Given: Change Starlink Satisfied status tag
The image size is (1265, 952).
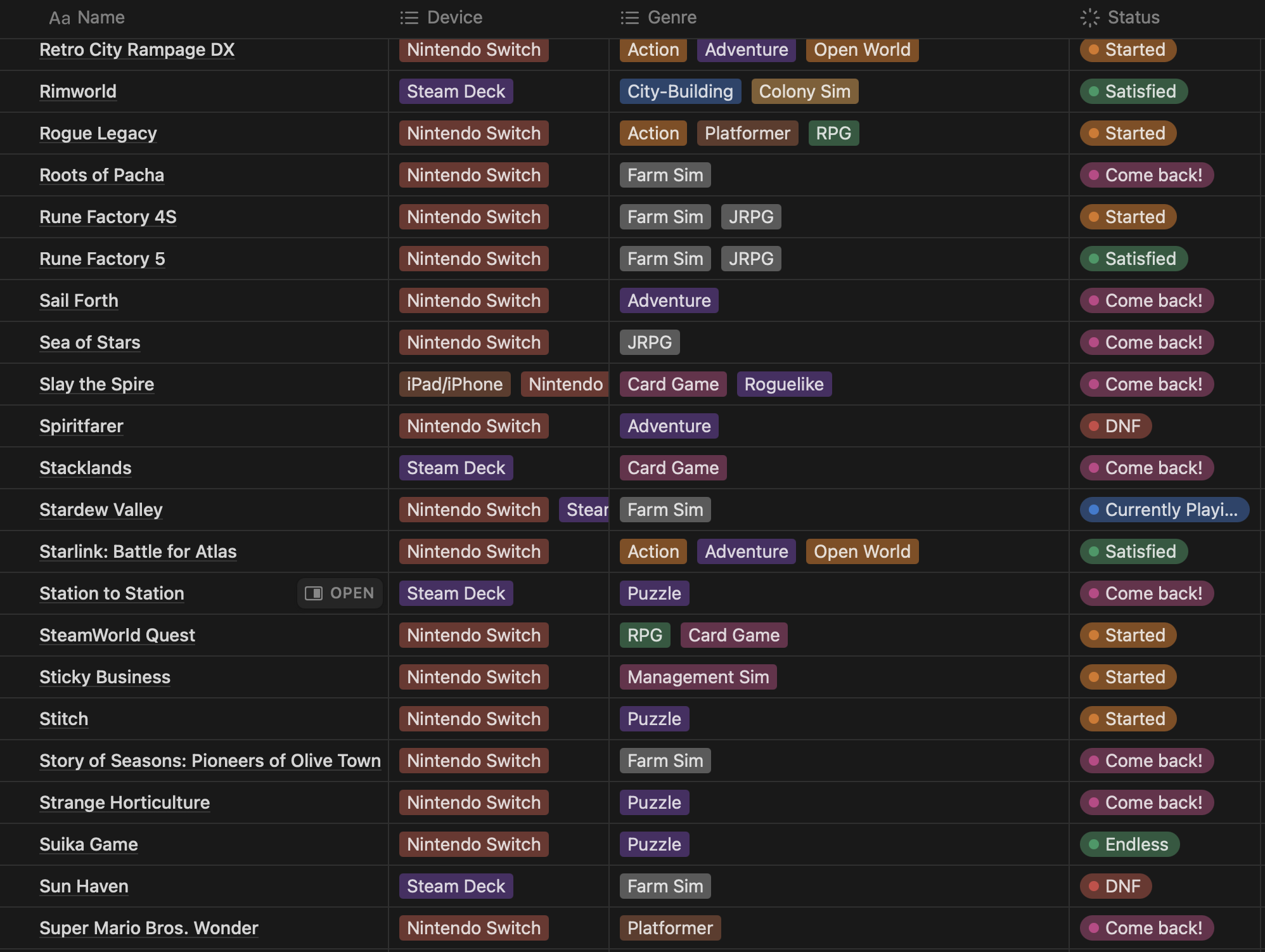Looking at the screenshot, I should 1133,551.
